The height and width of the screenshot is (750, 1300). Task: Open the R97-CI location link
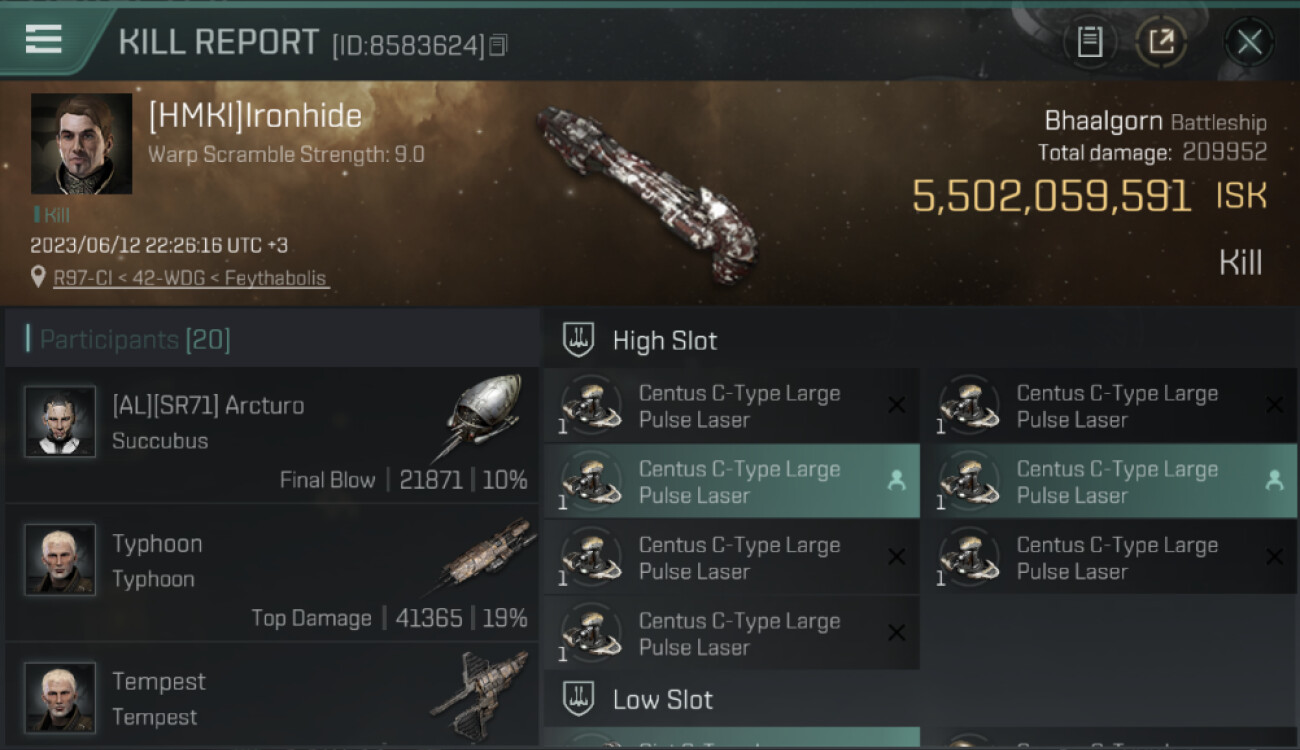pyautogui.click(x=190, y=278)
